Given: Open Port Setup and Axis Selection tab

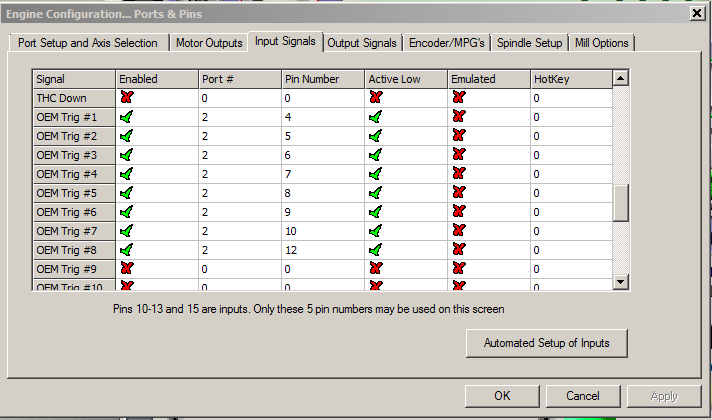Looking at the screenshot, I should coord(88,43).
